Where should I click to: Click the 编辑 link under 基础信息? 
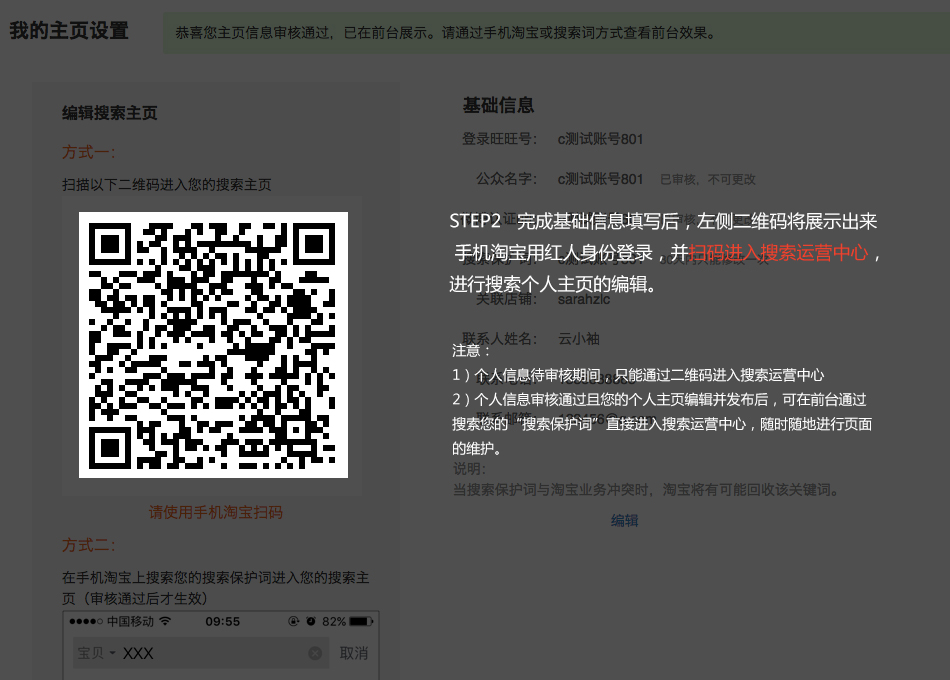[624, 521]
